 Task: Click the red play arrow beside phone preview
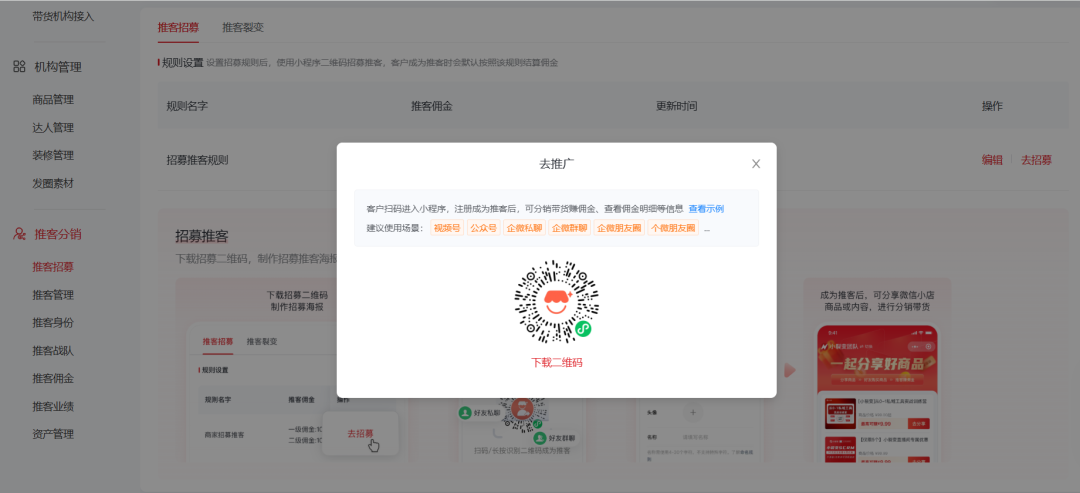pyautogui.click(x=790, y=370)
